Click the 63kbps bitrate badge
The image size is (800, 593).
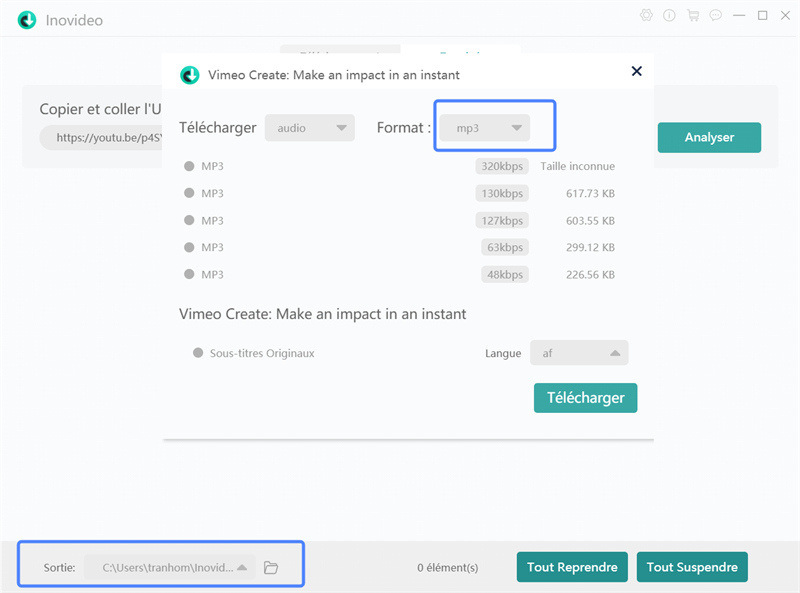[505, 247]
